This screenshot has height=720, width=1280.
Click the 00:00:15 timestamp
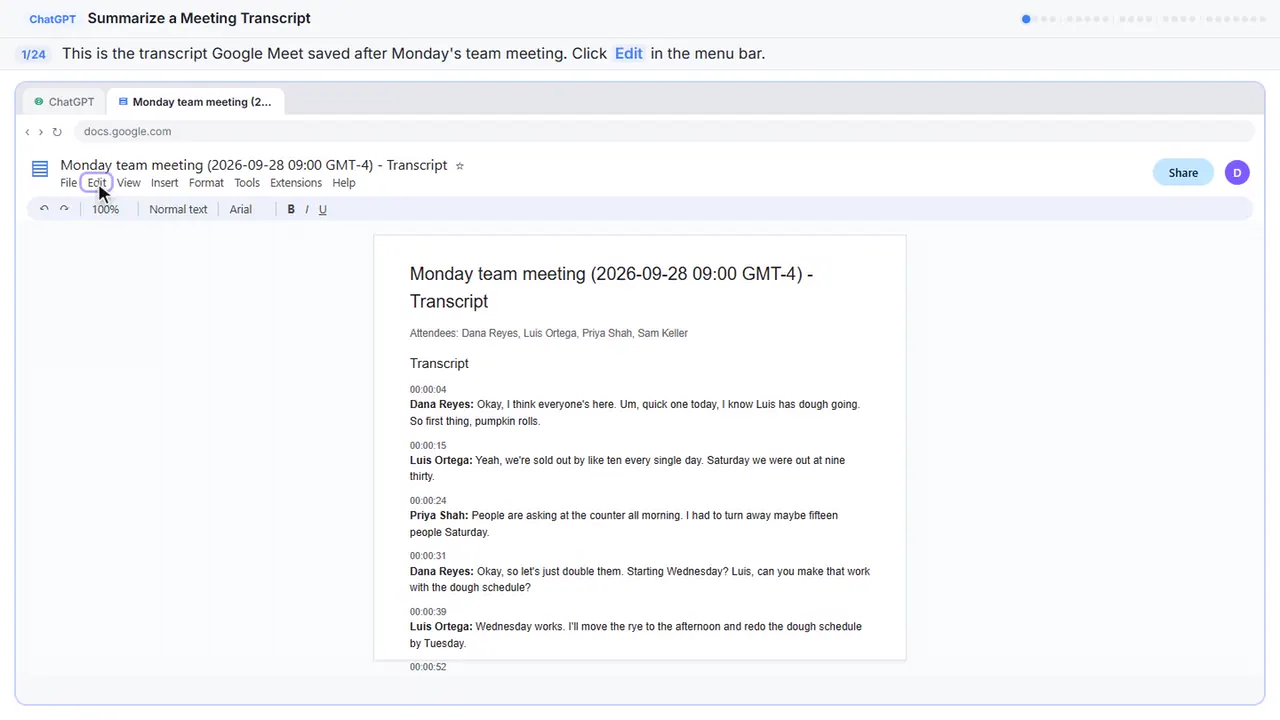[428, 446]
